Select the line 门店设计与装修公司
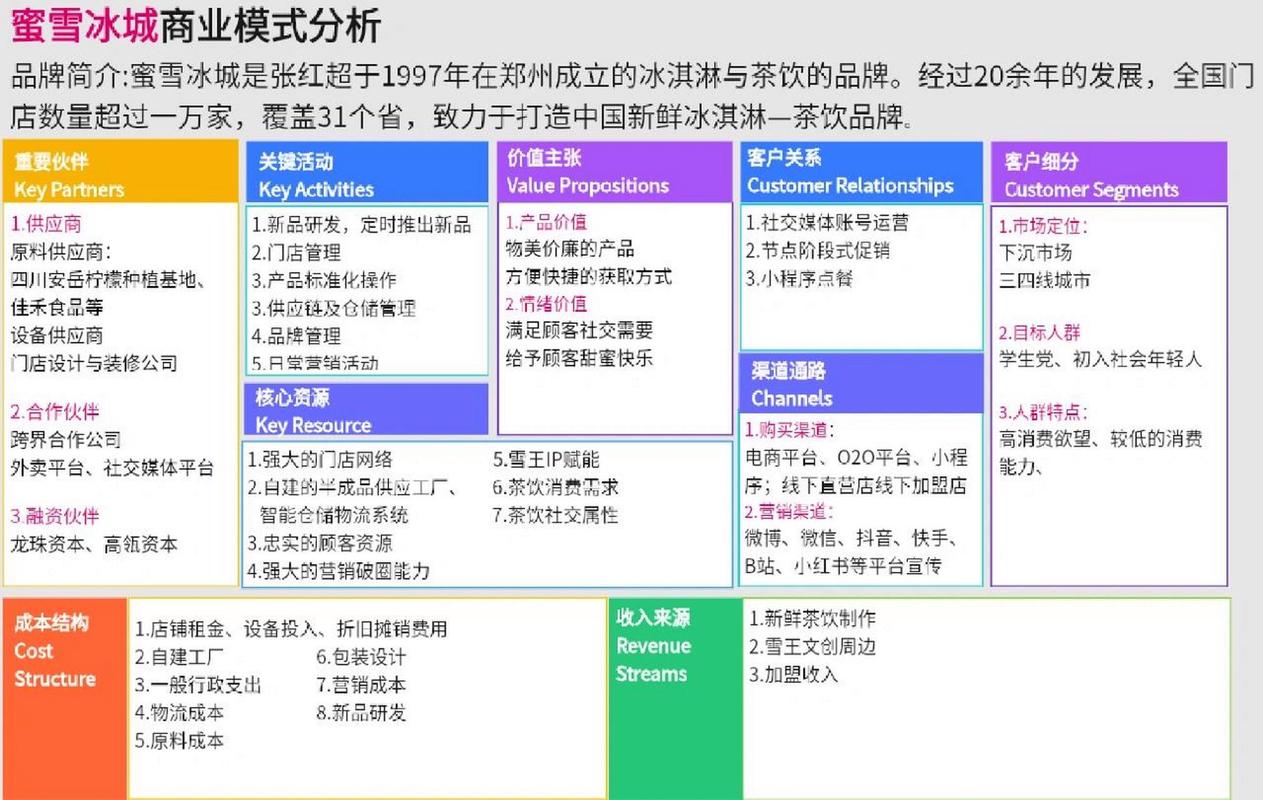The width and height of the screenshot is (1263, 800). coord(94,363)
